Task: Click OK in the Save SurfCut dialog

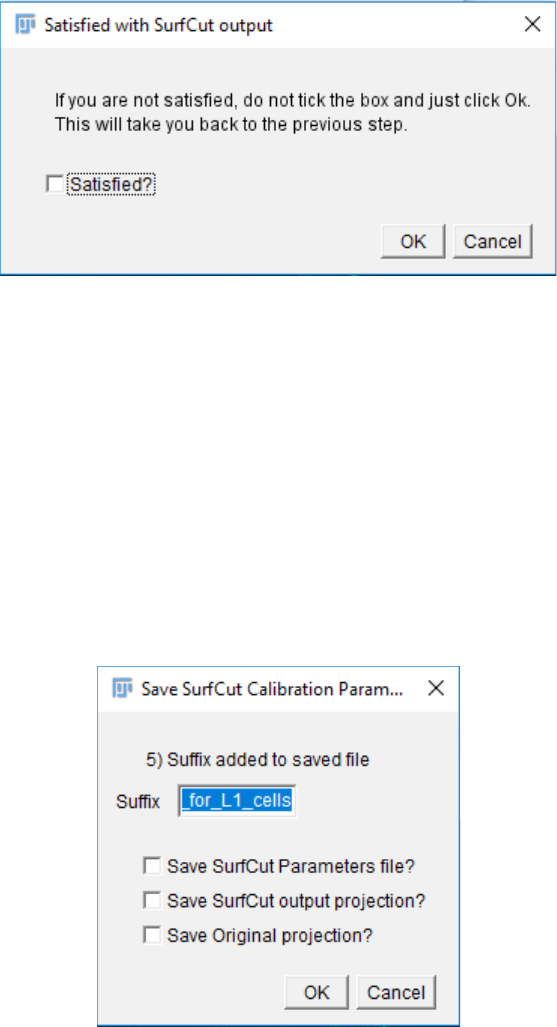Action: point(317,992)
